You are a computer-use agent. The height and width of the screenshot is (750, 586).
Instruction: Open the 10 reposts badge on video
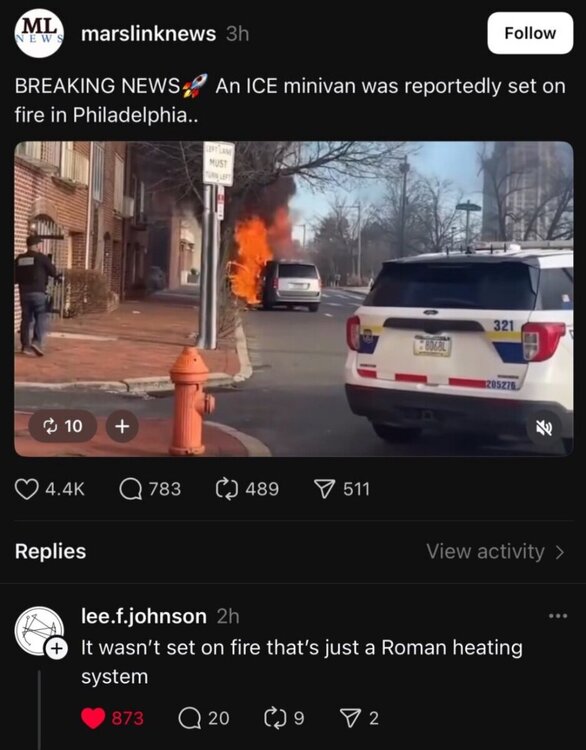(63, 426)
